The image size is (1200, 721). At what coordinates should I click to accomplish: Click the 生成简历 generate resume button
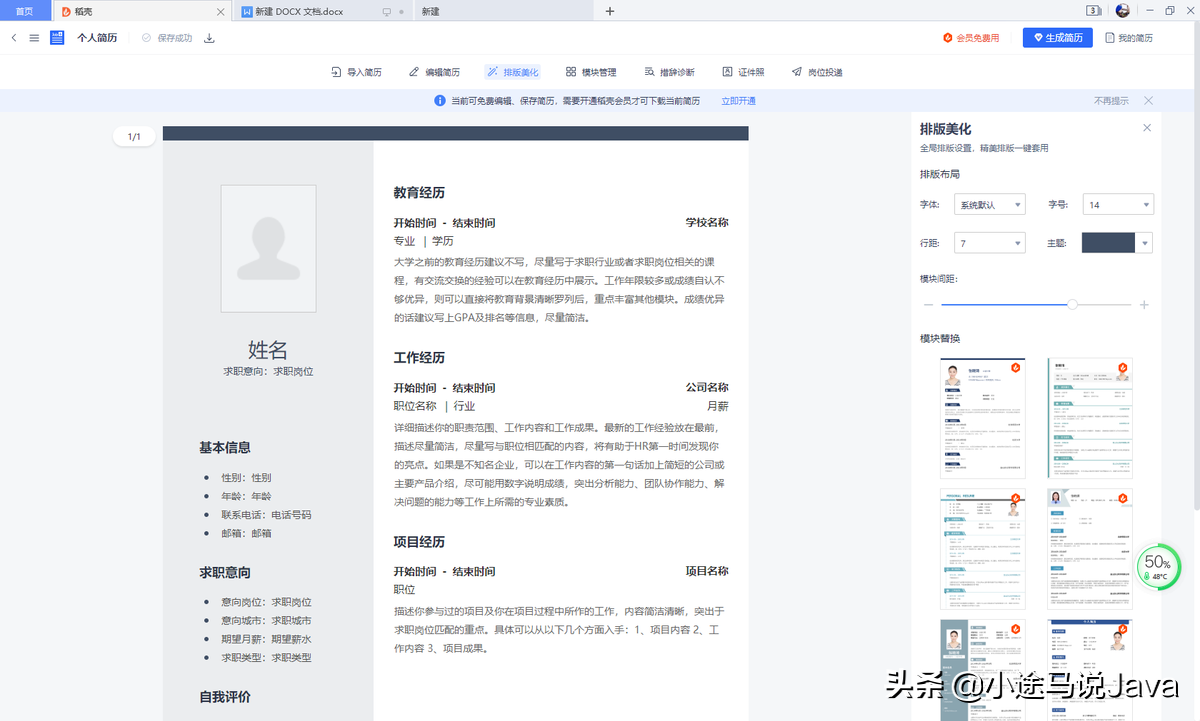pyautogui.click(x=1057, y=37)
